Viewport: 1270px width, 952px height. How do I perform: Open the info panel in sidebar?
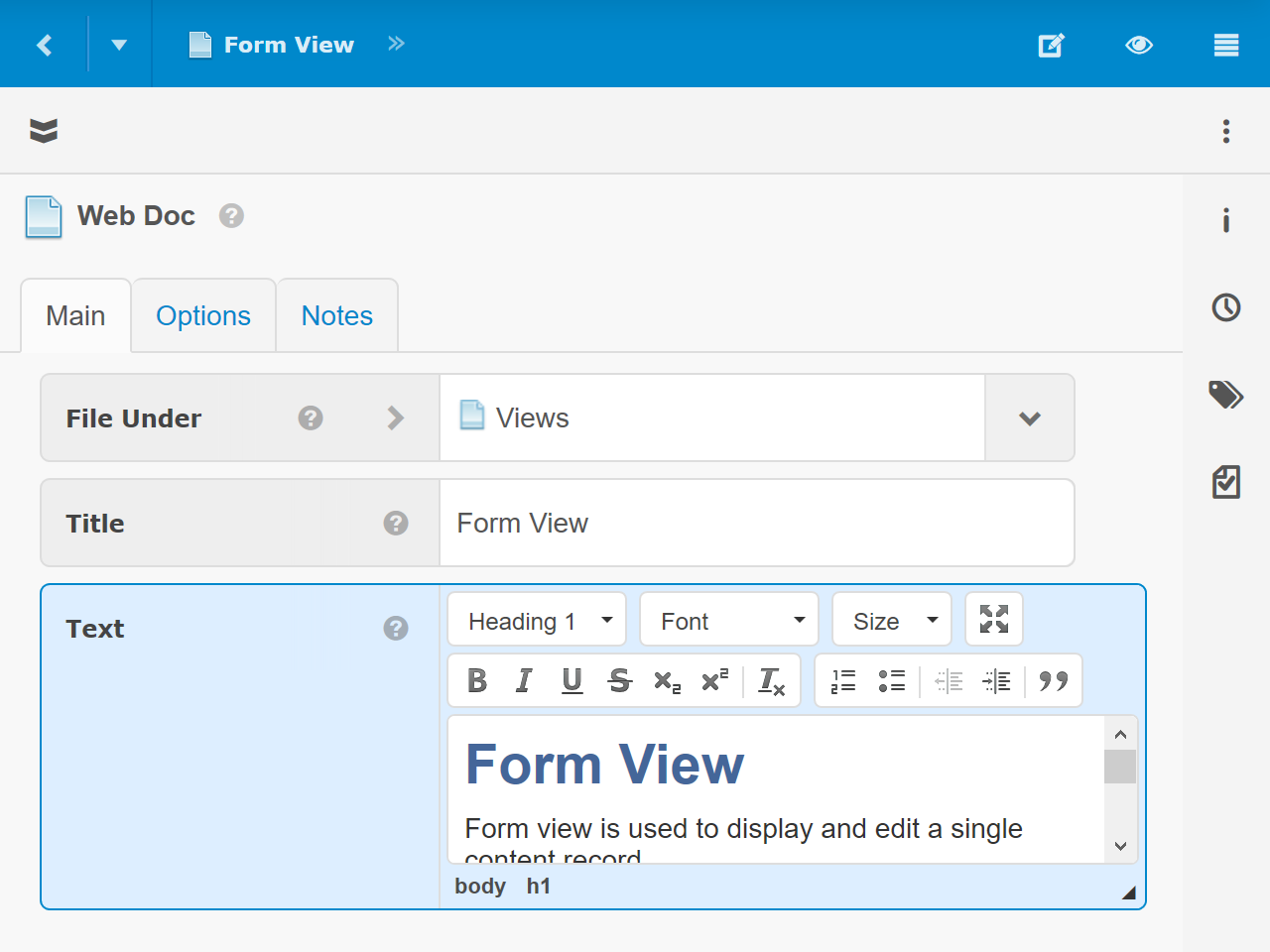click(1225, 220)
